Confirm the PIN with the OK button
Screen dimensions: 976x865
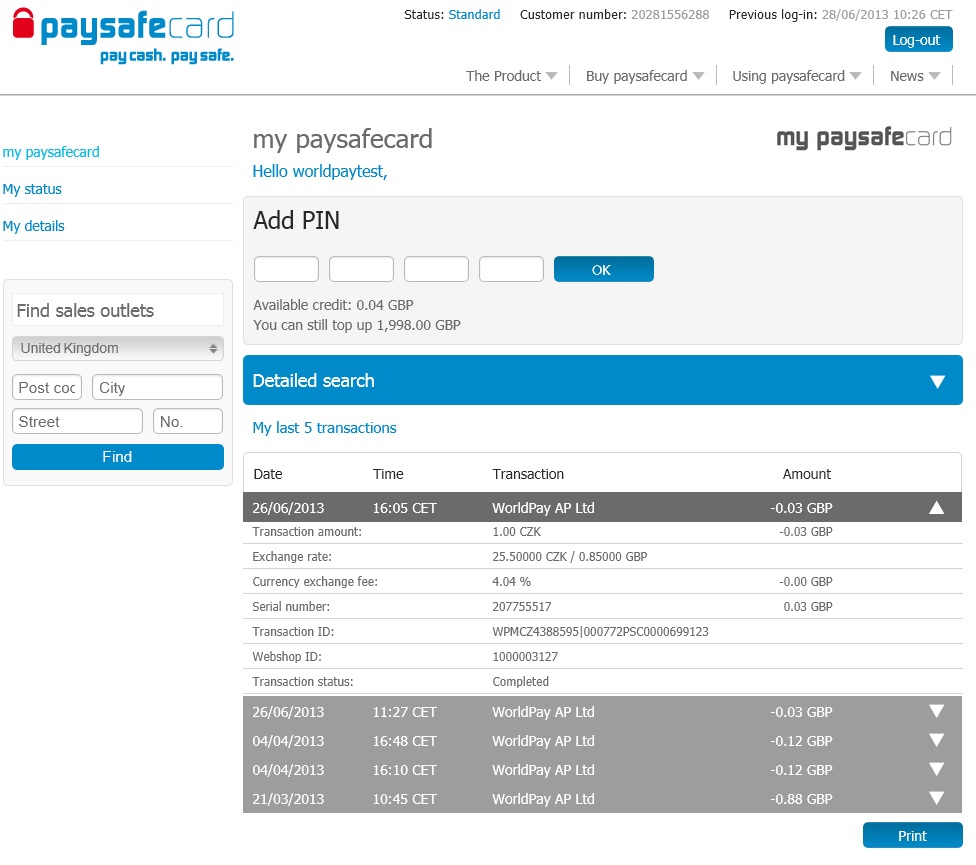[x=604, y=269]
